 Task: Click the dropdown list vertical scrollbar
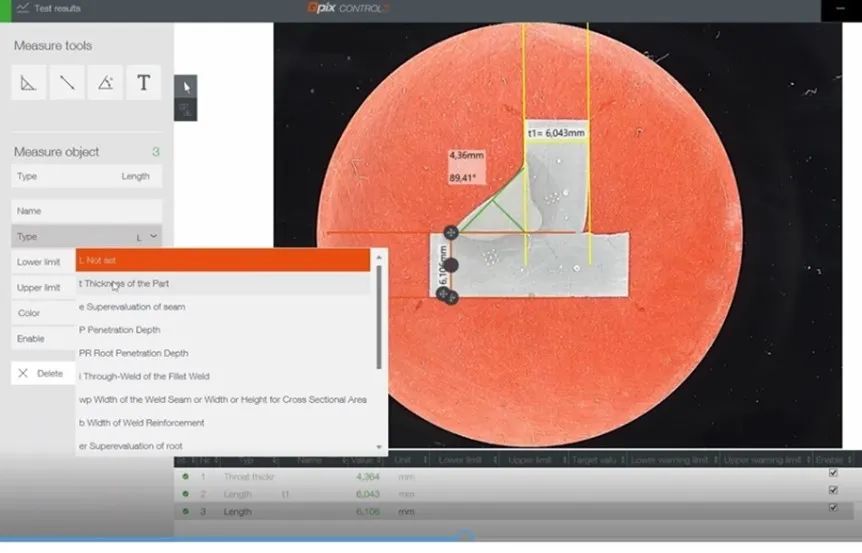(x=379, y=330)
